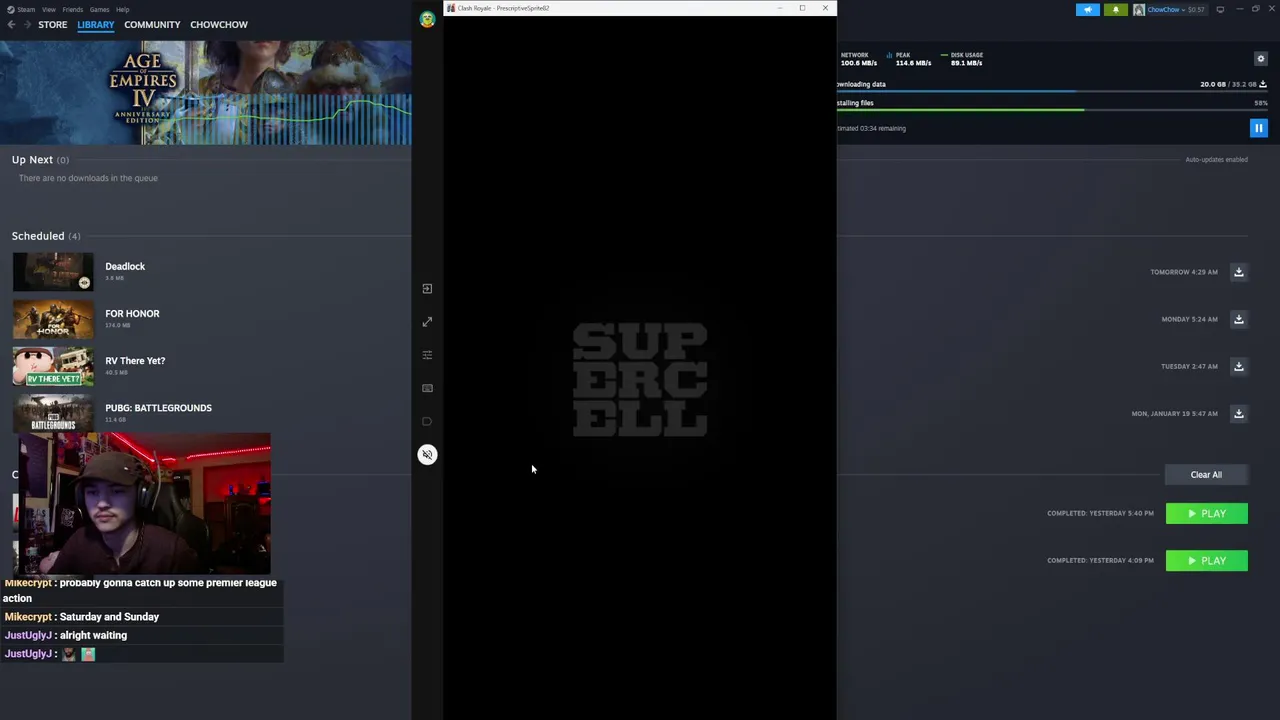Click the RV There Yet? thumbnail
The width and height of the screenshot is (1280, 720).
pos(53,366)
